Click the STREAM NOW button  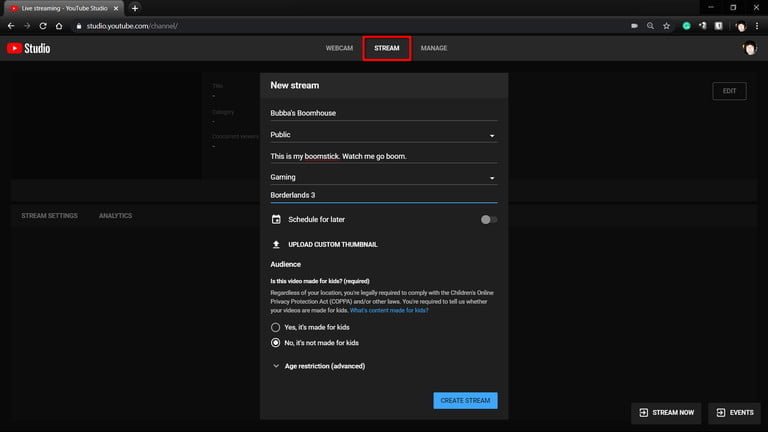666,412
